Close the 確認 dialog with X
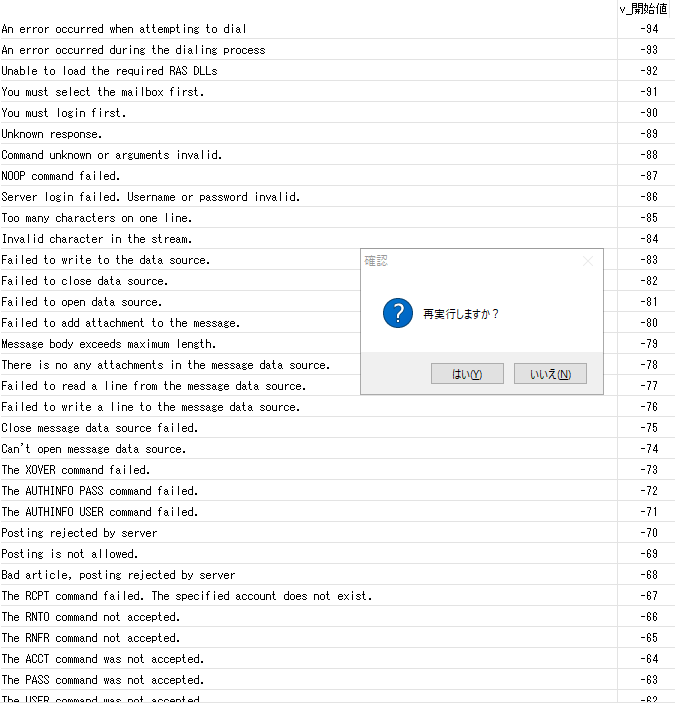Viewport: 677px width, 705px height. pyautogui.click(x=588, y=261)
